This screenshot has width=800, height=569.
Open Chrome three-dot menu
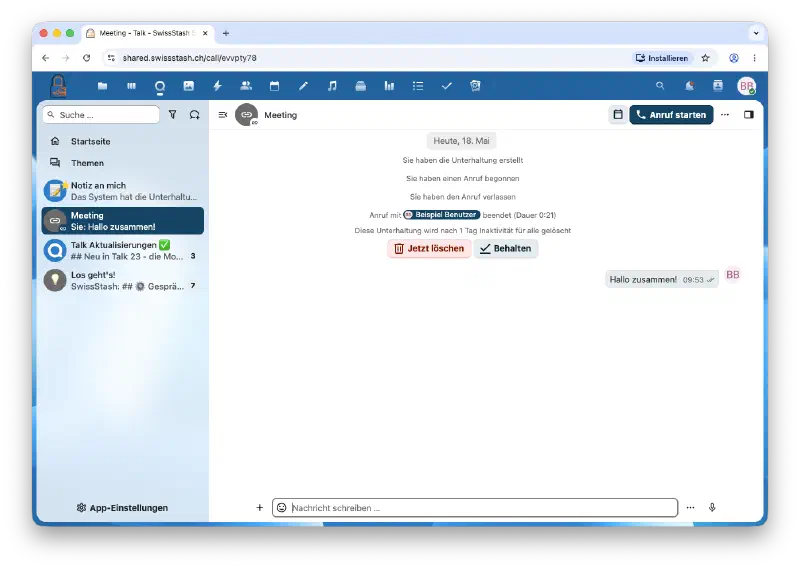(755, 58)
